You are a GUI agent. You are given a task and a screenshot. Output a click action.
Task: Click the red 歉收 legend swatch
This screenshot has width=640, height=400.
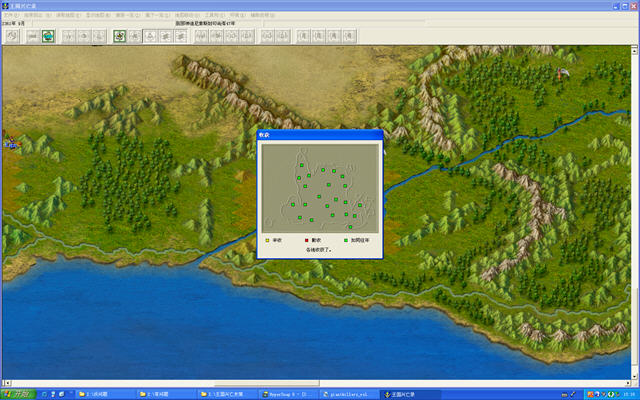click(306, 240)
